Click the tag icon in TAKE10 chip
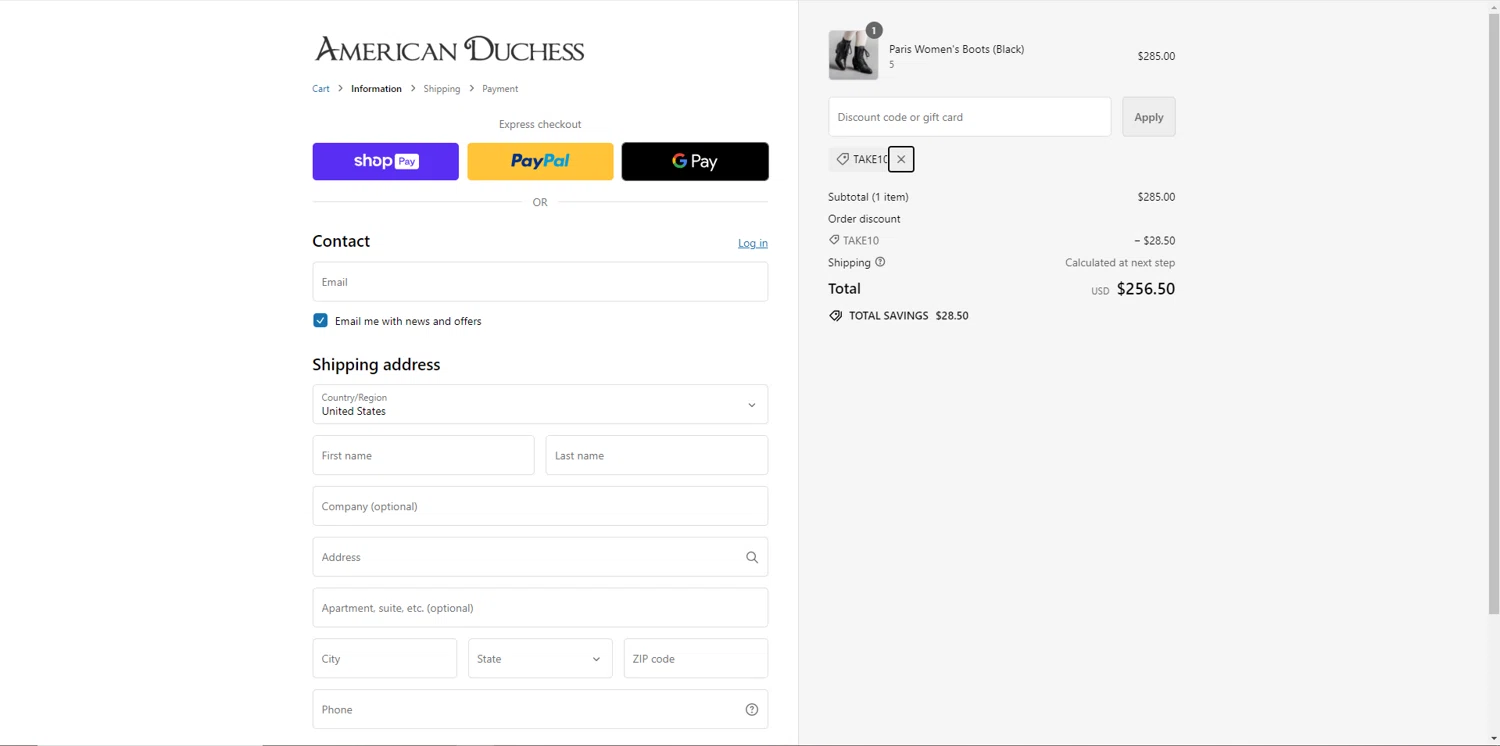 (x=842, y=159)
